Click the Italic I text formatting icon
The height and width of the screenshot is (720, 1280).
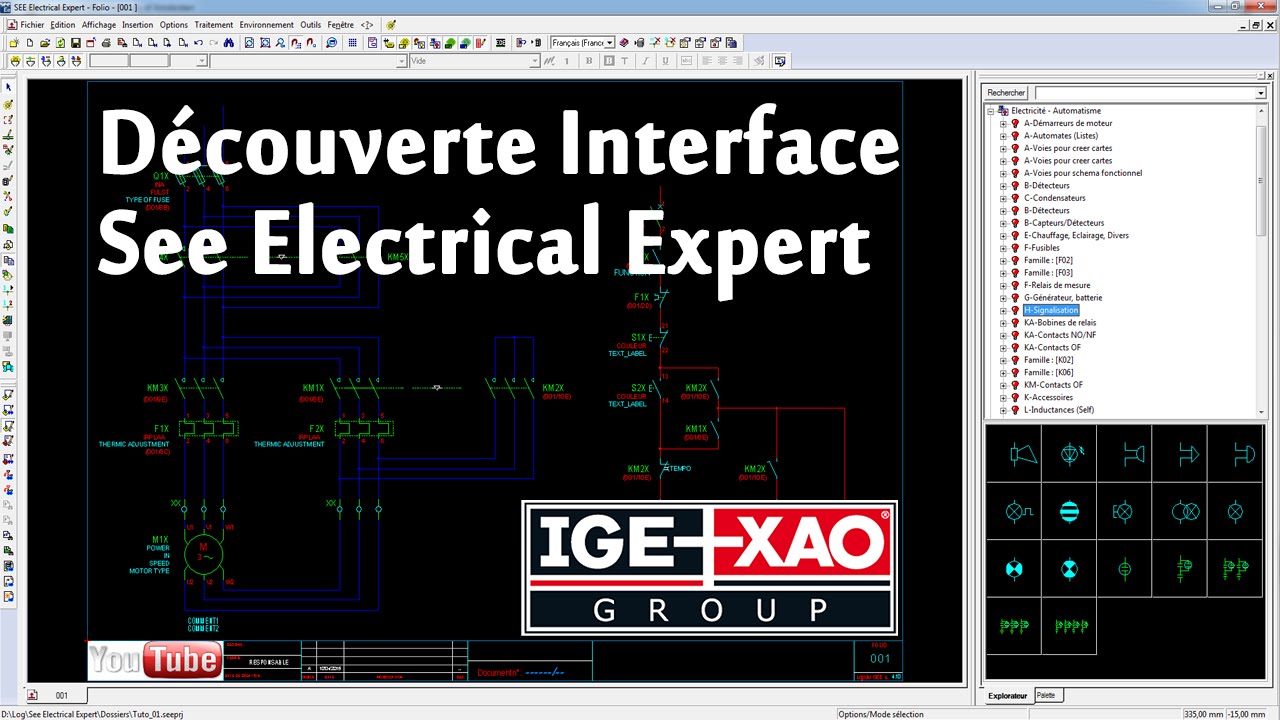click(x=645, y=61)
